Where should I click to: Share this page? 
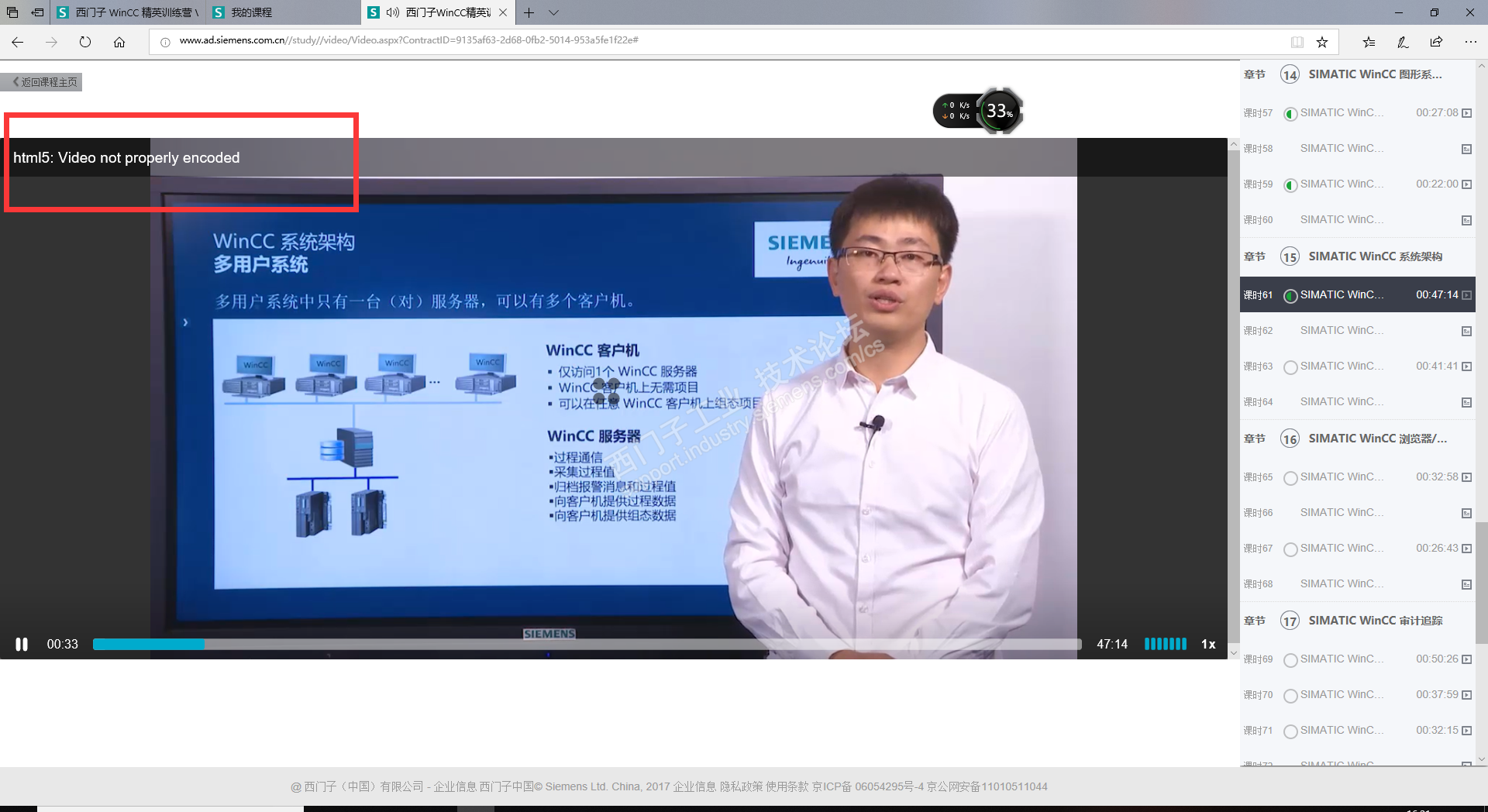point(1436,42)
